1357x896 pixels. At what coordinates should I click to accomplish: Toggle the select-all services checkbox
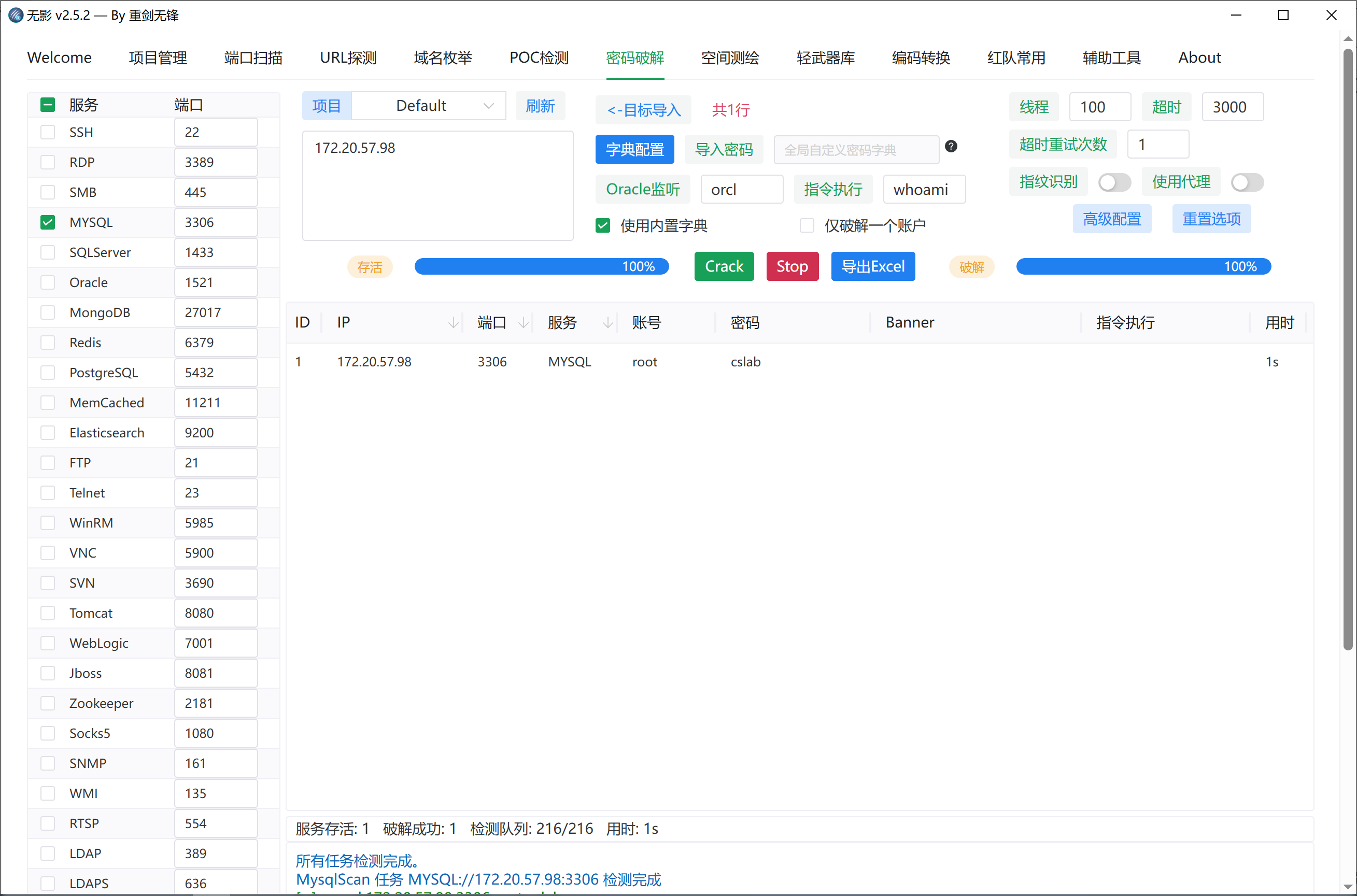[48, 105]
